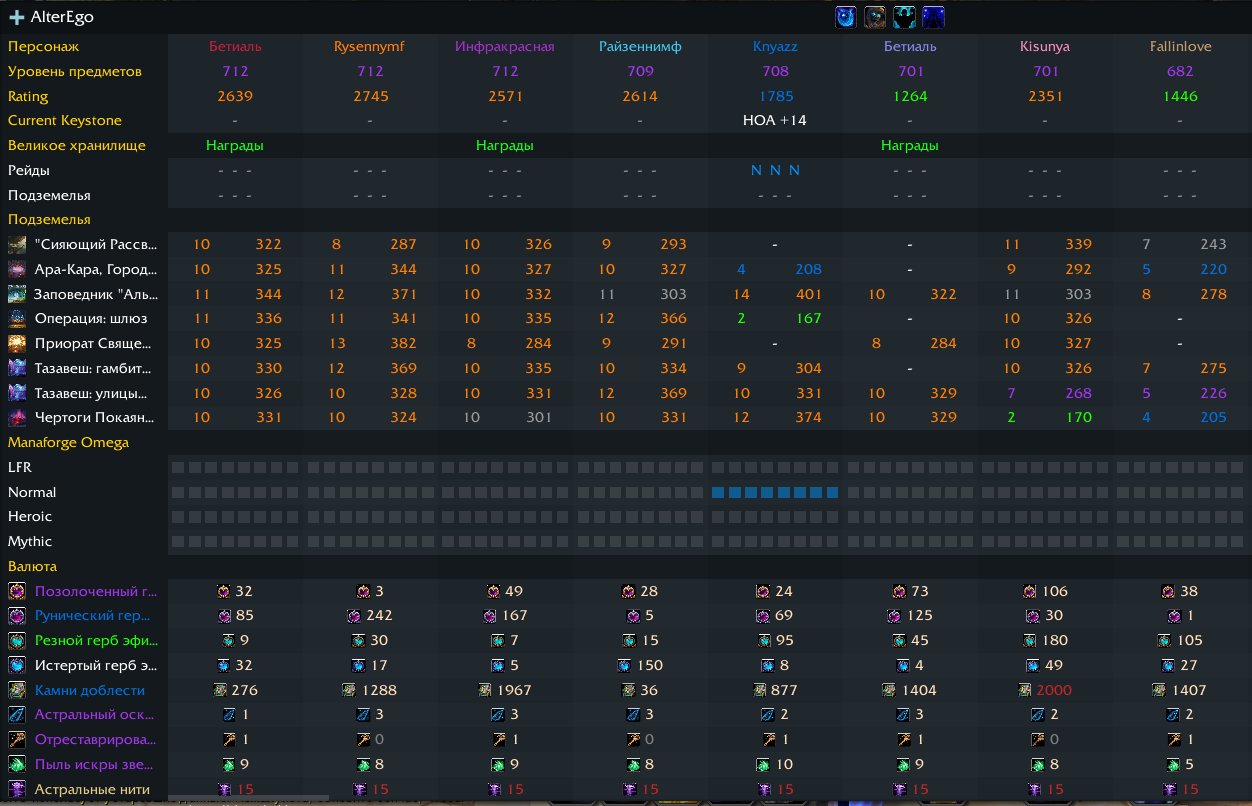Select the Rysennymf character column header
Screen dimensions: 1252x806
[x=370, y=46]
